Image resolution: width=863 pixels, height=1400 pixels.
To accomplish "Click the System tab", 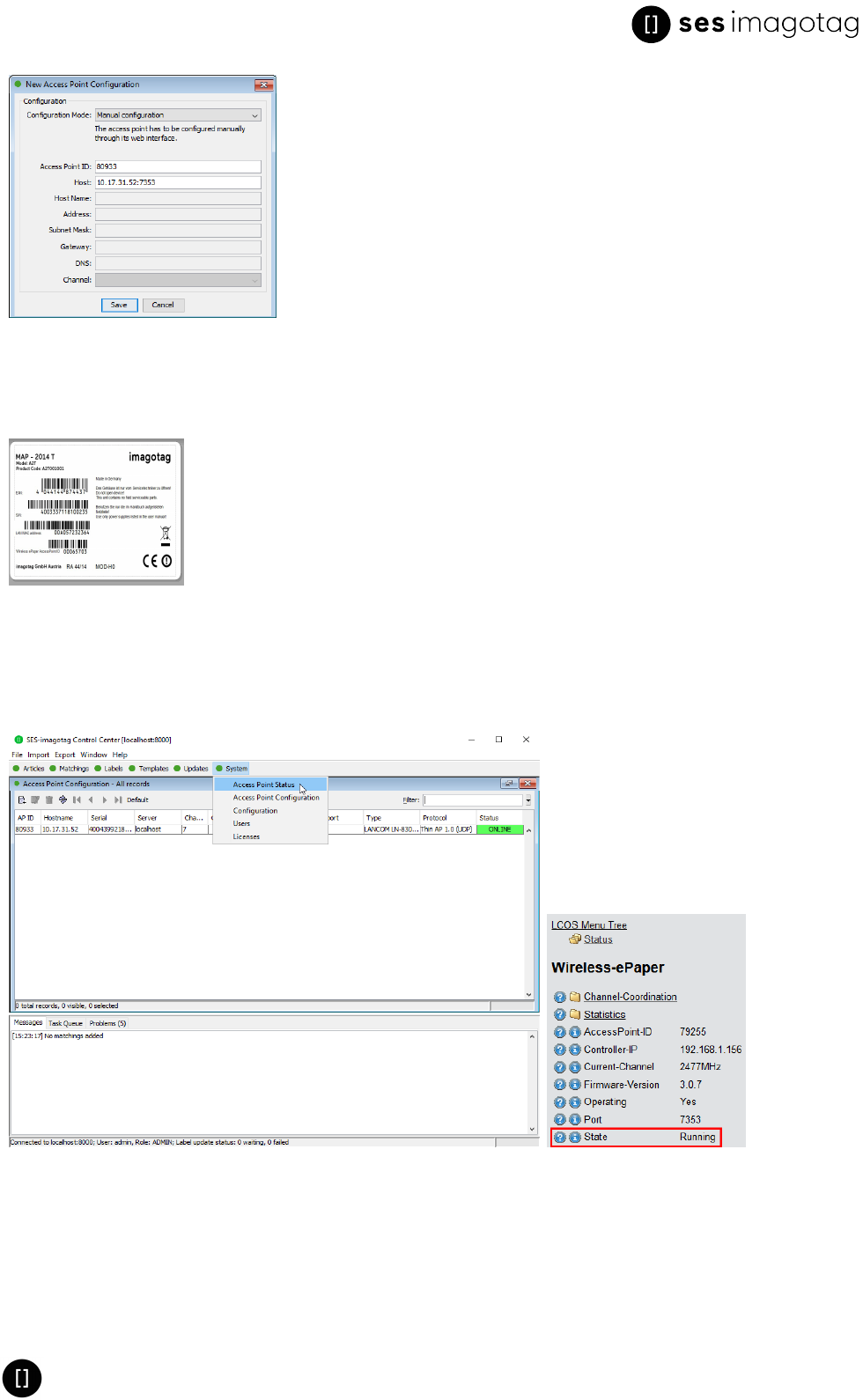I will [232, 769].
